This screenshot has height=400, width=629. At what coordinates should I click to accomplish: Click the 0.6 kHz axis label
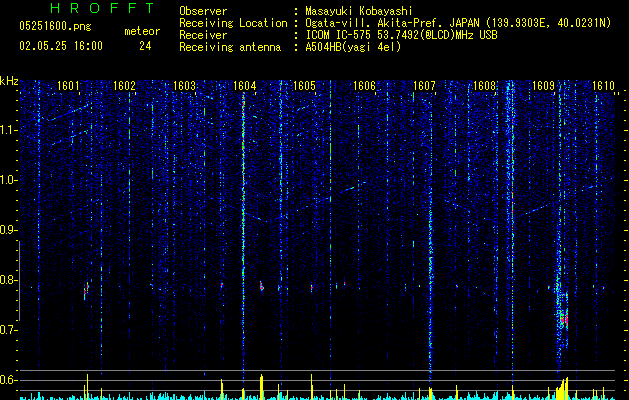coord(8,380)
